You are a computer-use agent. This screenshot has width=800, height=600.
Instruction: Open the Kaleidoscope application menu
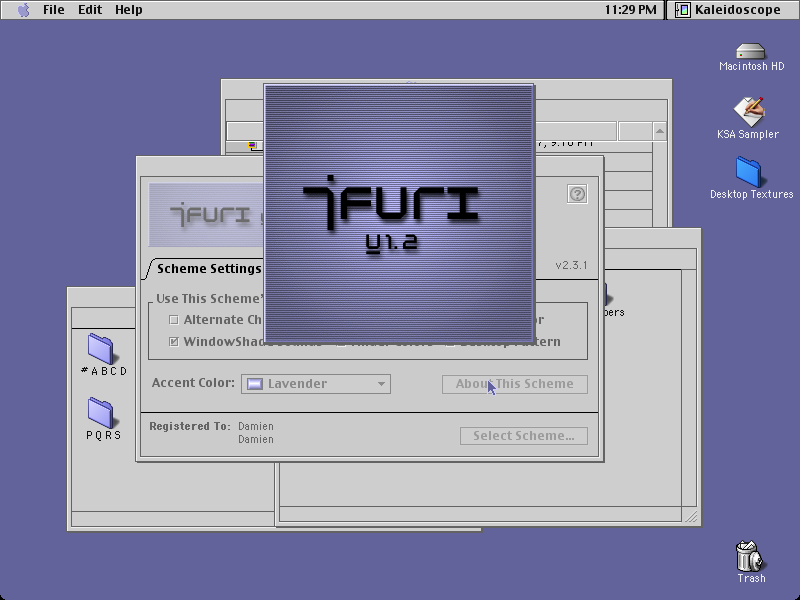coord(728,10)
